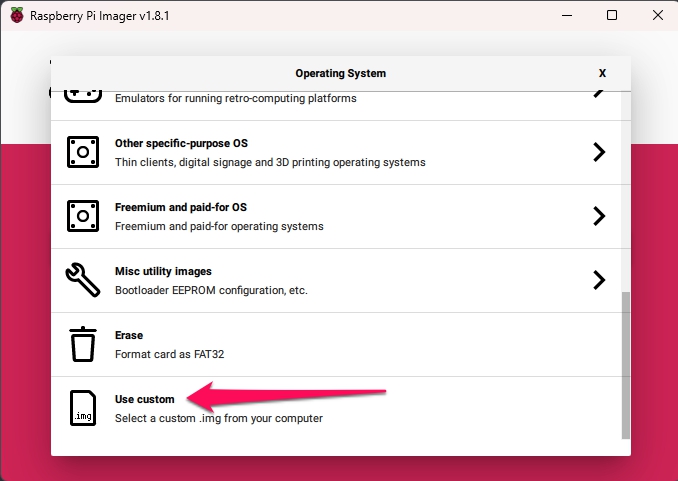678x481 pixels.
Task: Open the Misc utility images entry
Action: point(336,281)
